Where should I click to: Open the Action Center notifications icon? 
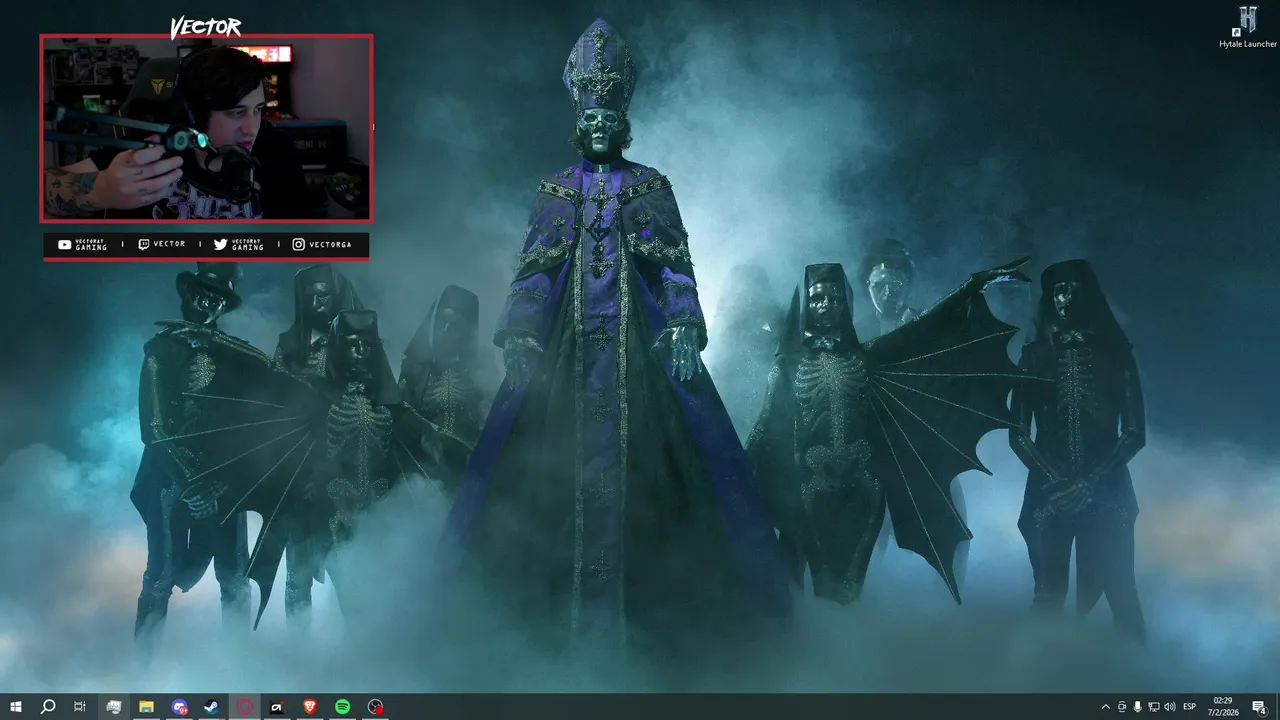point(1261,707)
